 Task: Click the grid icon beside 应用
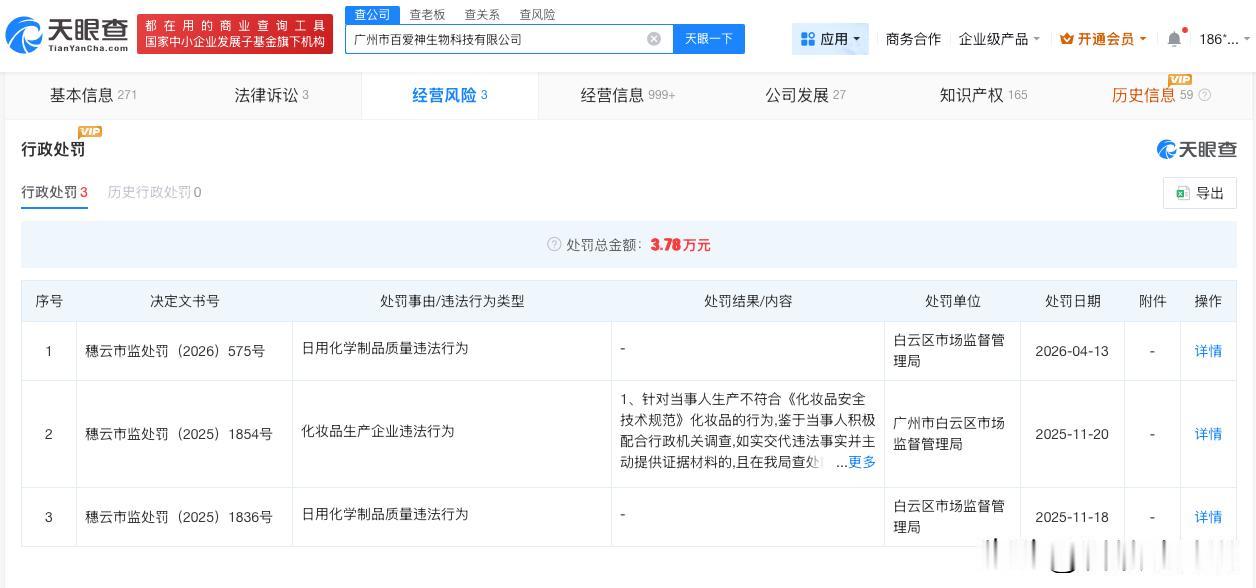808,39
